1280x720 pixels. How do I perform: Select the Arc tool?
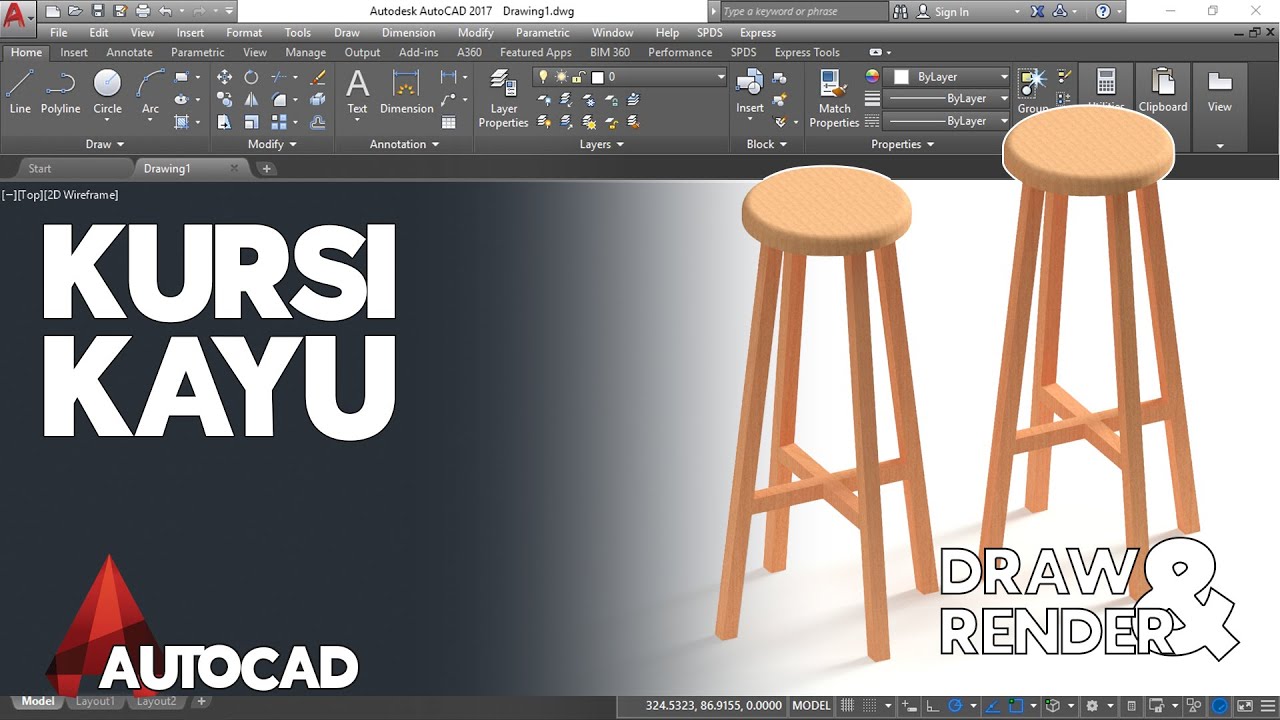(x=150, y=92)
